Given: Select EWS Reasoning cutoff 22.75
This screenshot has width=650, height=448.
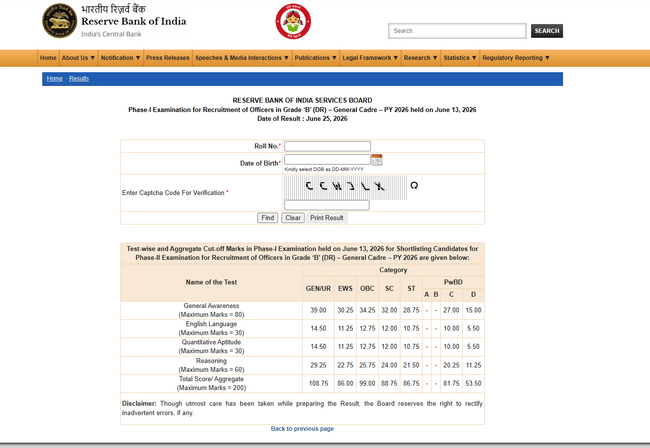Looking at the screenshot, I should (x=345, y=366).
